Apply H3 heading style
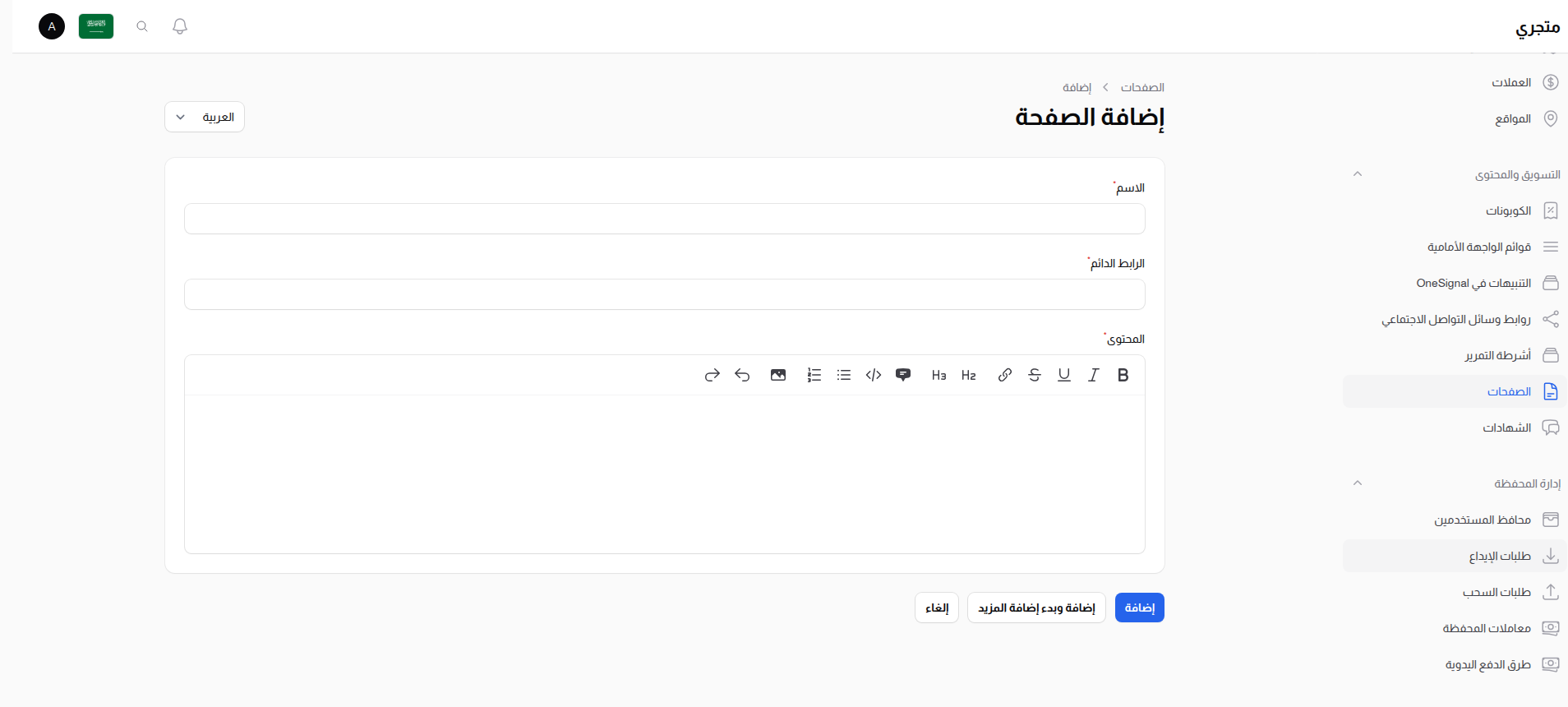This screenshot has height=707, width=1568. pos(938,375)
